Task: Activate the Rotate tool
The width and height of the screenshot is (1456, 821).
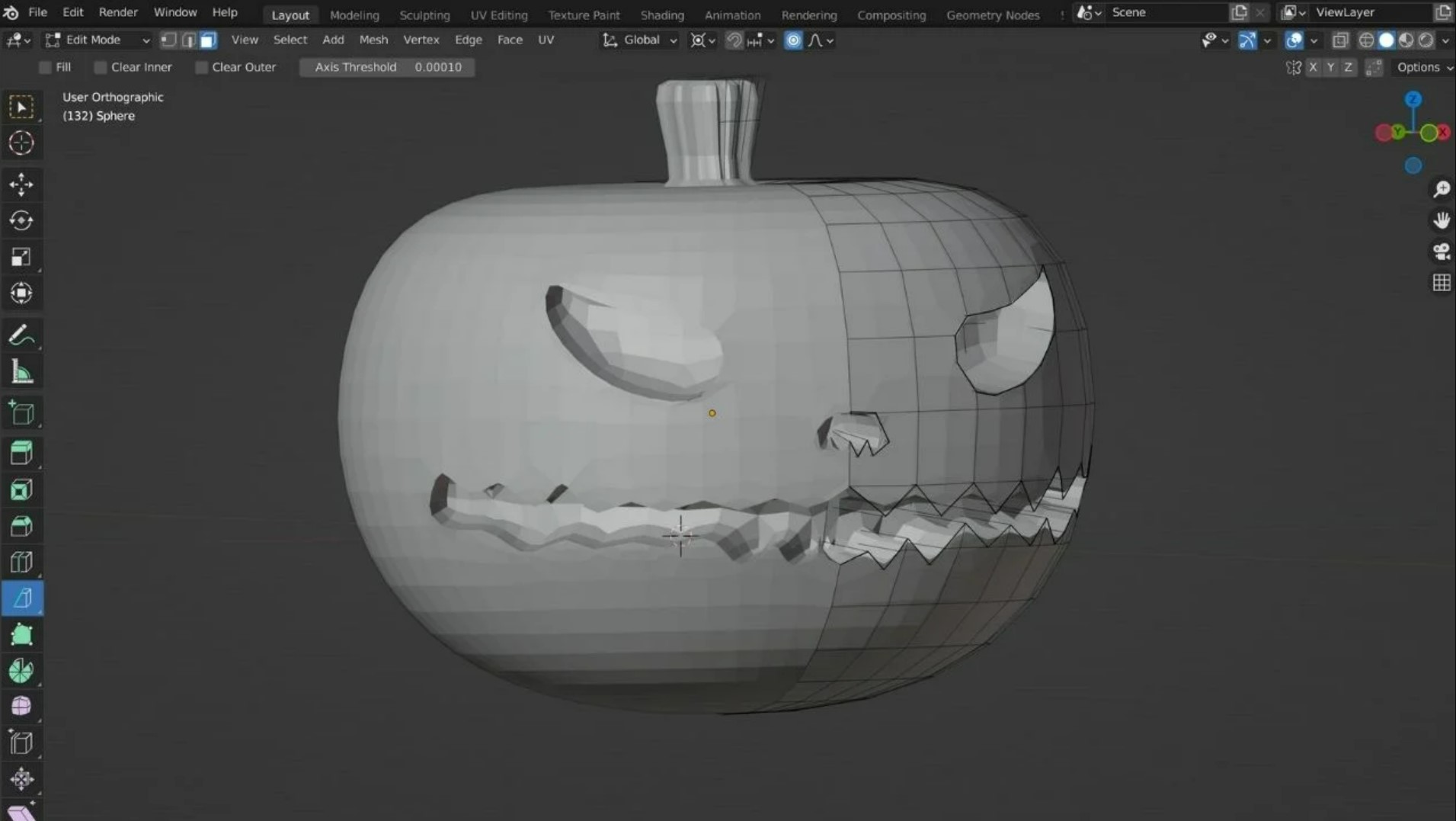Action: point(21,221)
